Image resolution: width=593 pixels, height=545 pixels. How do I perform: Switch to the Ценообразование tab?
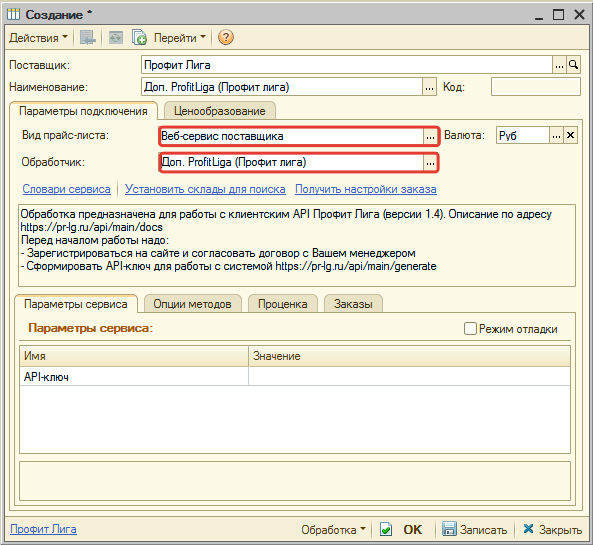point(220,111)
